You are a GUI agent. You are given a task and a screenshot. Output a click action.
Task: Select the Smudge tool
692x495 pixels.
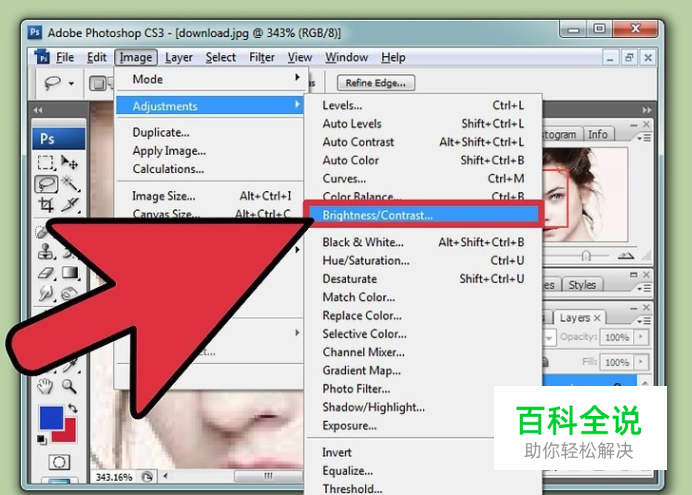click(45, 293)
